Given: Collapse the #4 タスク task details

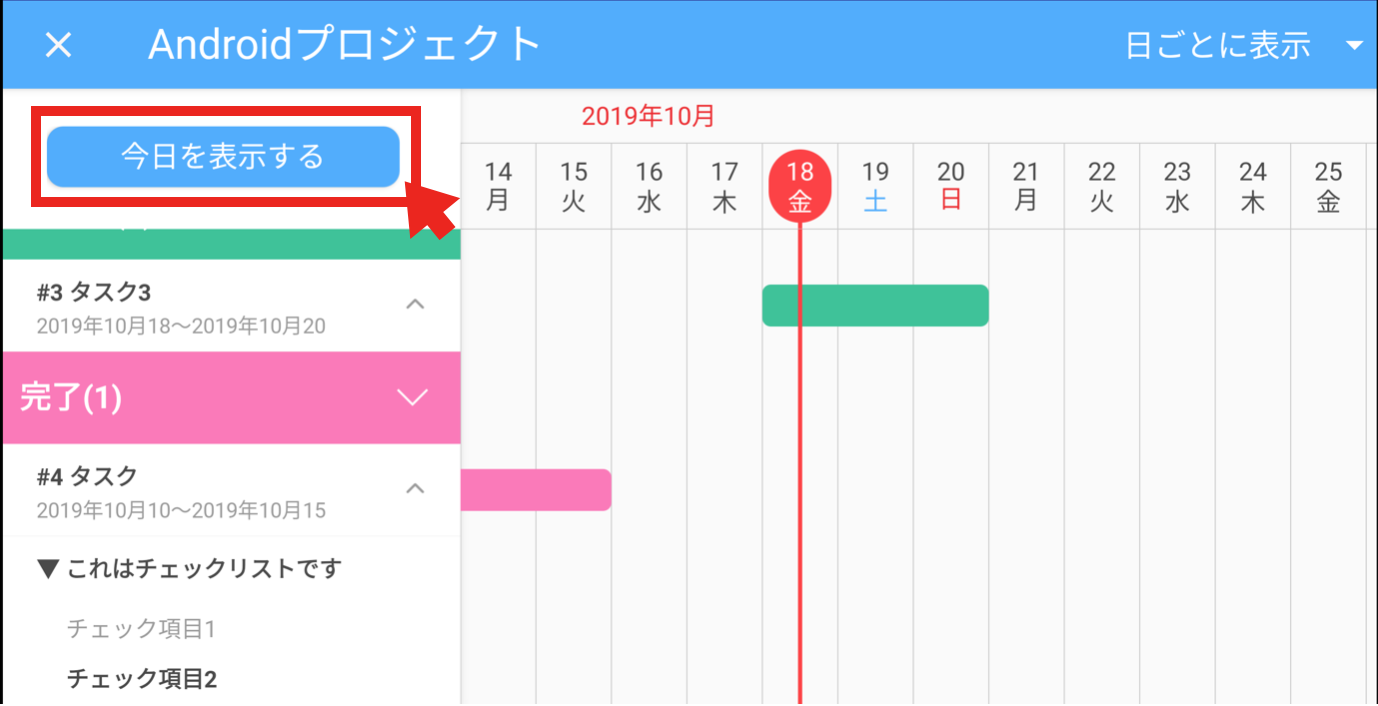Looking at the screenshot, I should point(416,489).
